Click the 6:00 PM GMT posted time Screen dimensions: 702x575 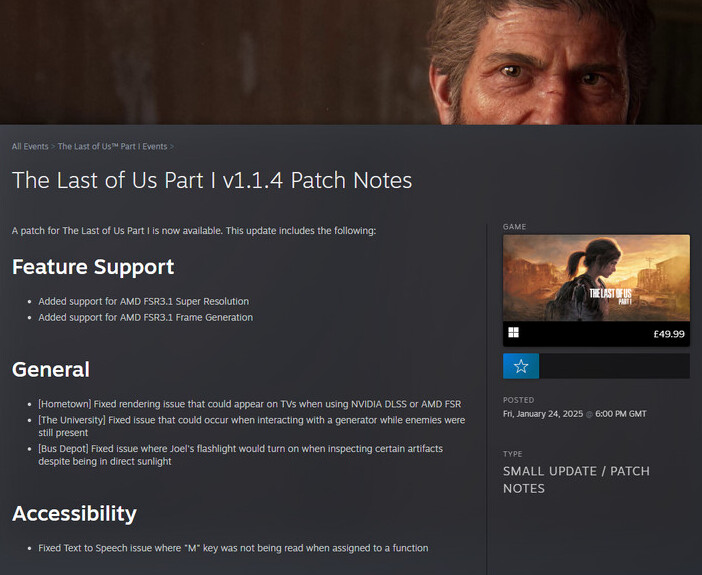point(621,414)
